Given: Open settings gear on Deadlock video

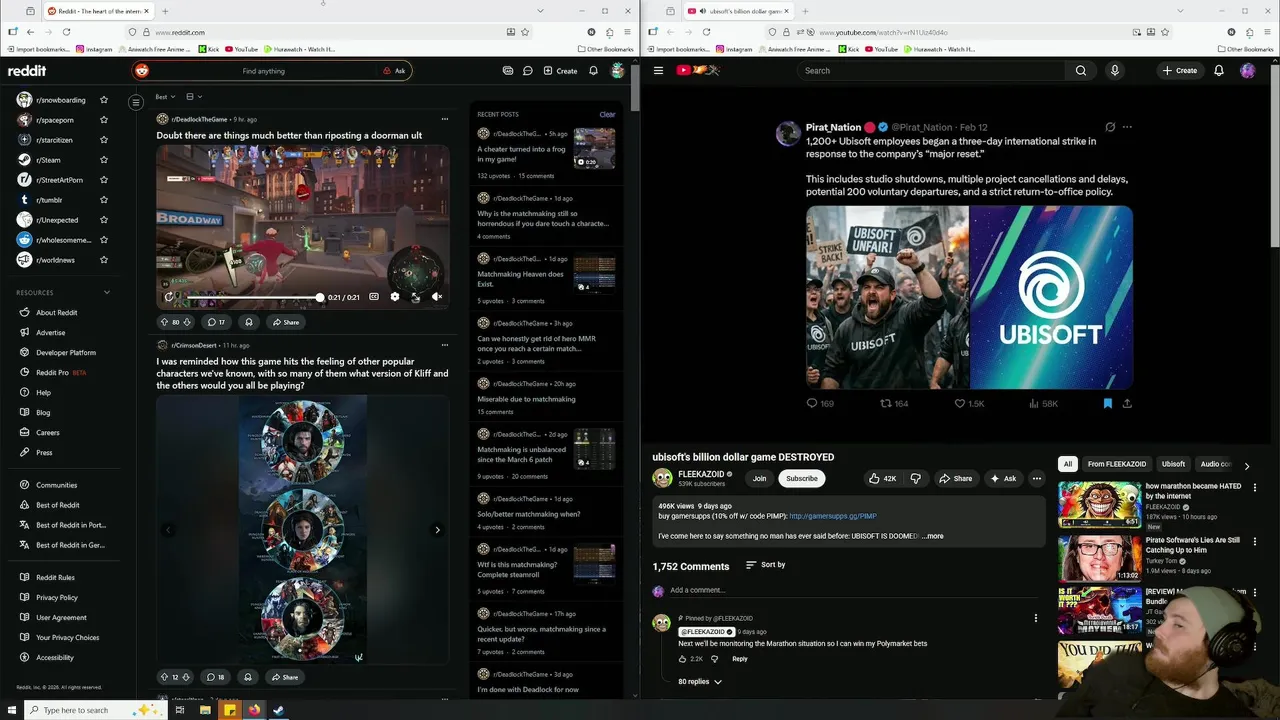Looking at the screenshot, I should pyautogui.click(x=394, y=297).
